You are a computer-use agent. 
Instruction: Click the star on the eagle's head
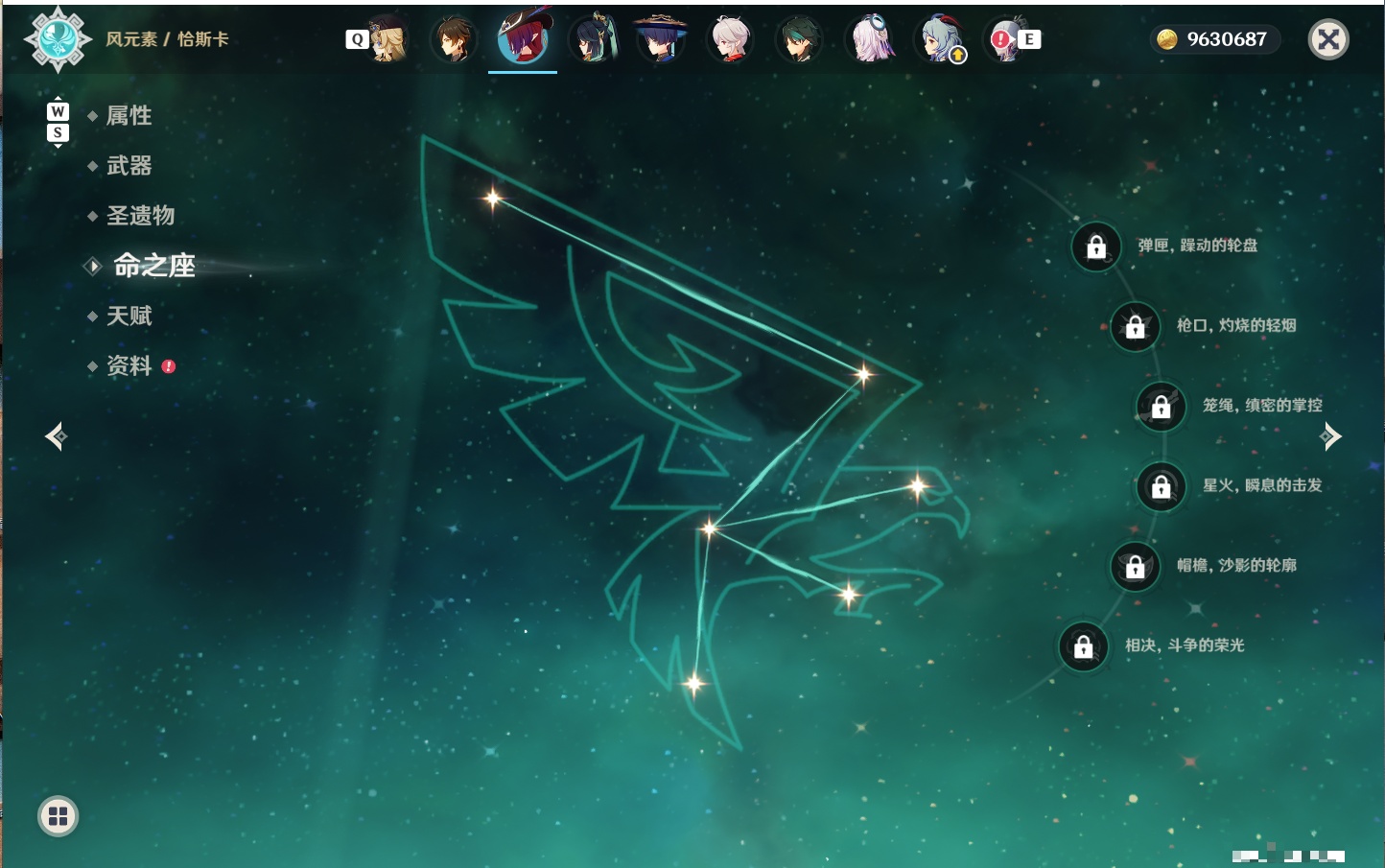click(918, 486)
